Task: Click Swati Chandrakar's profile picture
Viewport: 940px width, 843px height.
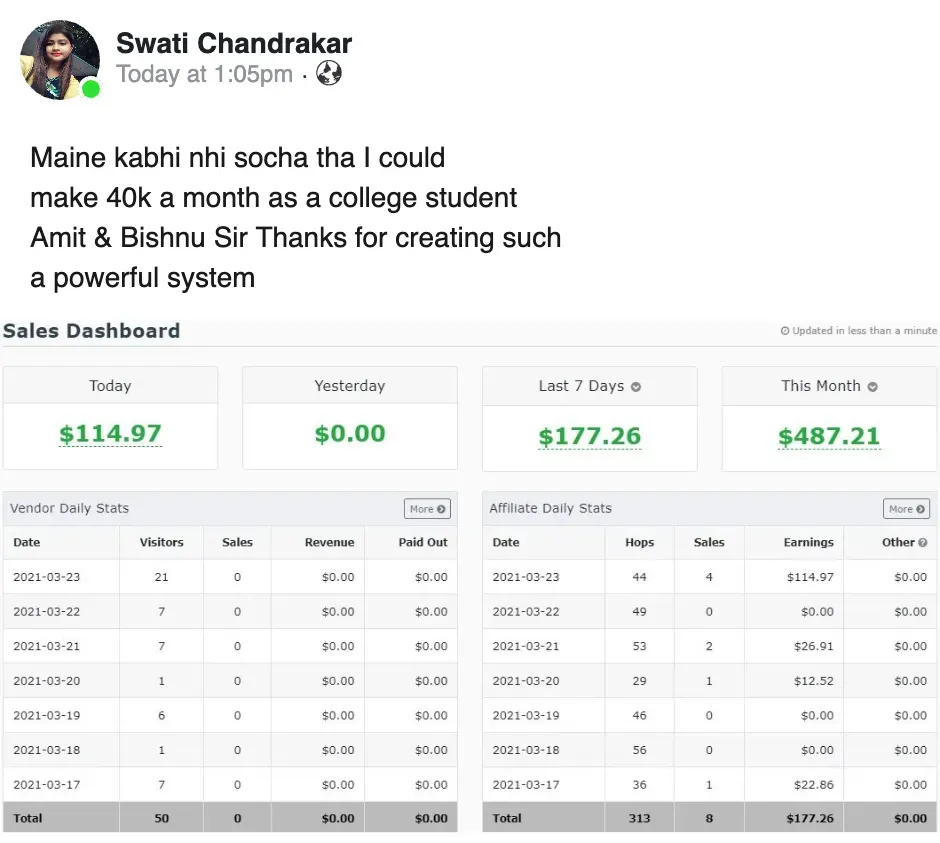Action: pos(60,60)
